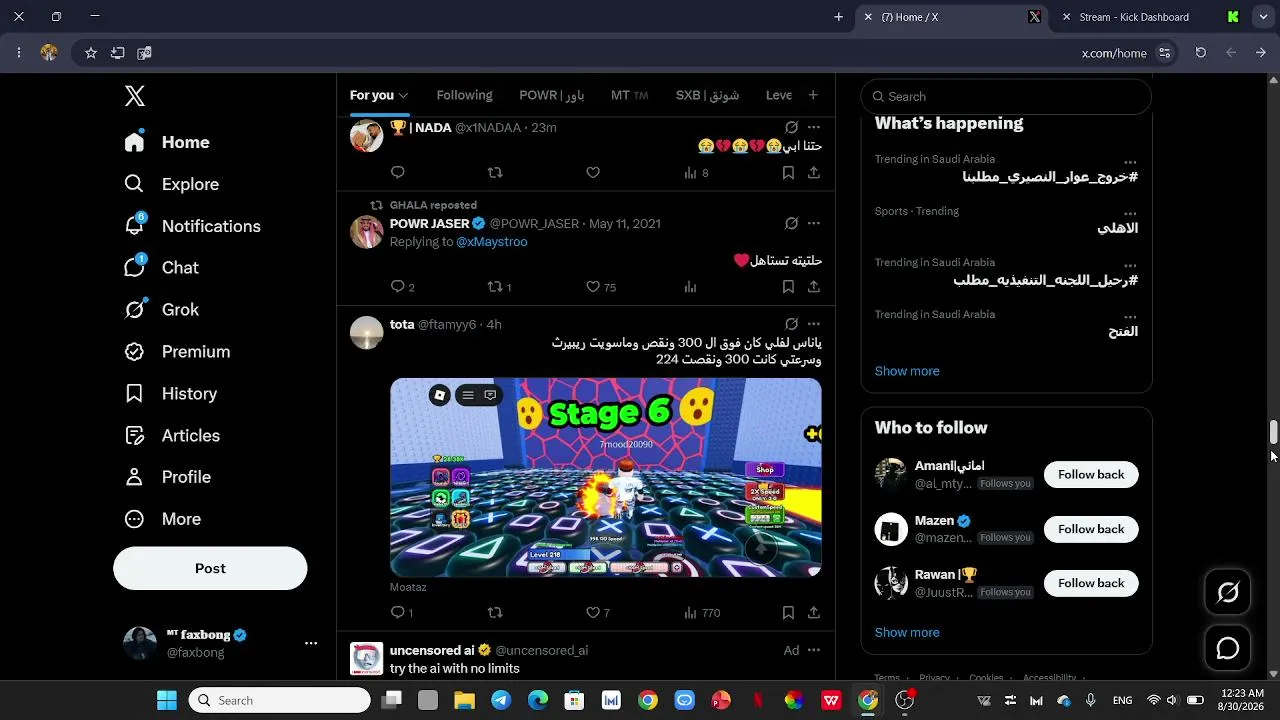The height and width of the screenshot is (720, 1280).
Task: Open tota's profile picture
Action: point(367,333)
